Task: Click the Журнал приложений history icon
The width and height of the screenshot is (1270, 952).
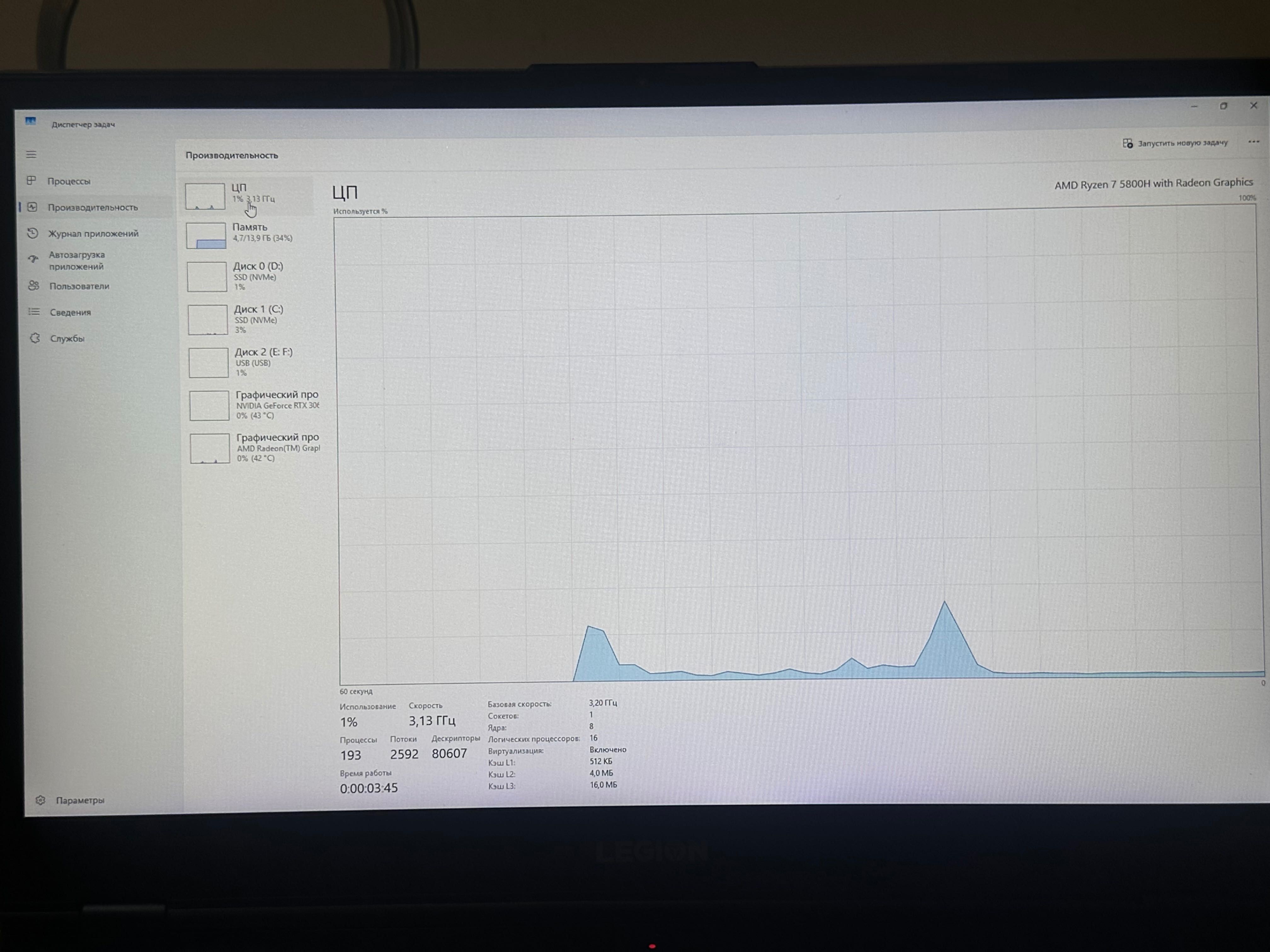Action: (x=33, y=233)
